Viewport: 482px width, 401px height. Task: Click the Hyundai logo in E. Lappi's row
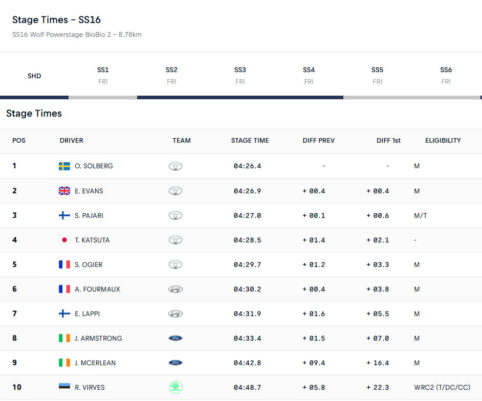175,314
